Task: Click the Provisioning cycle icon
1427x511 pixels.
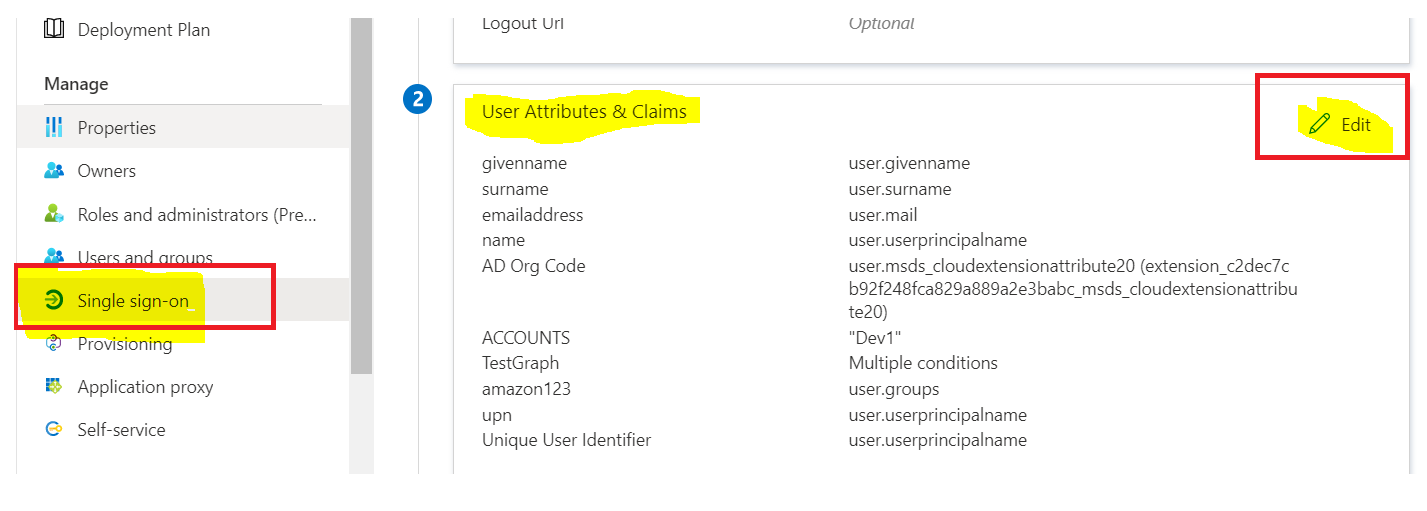Action: click(54, 343)
